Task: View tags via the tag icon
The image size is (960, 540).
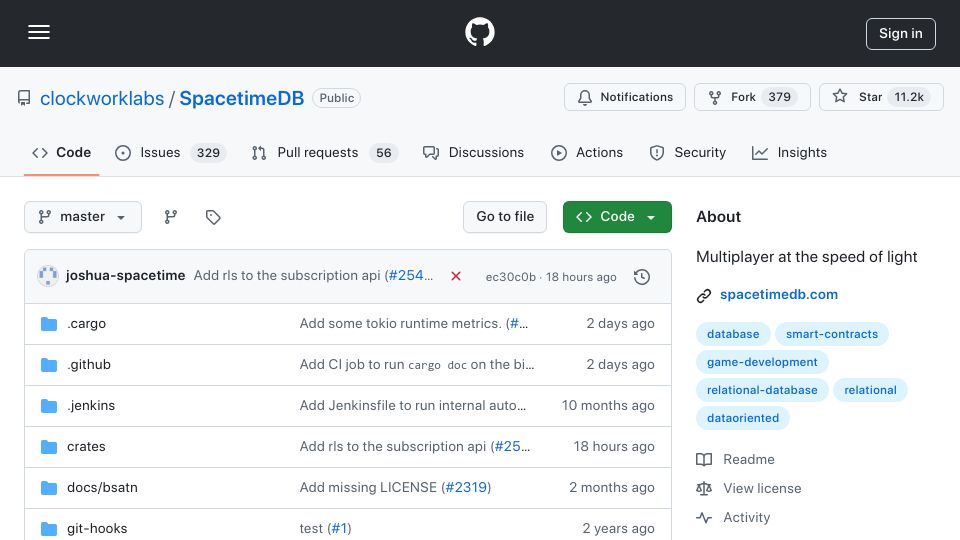Action: [213, 217]
